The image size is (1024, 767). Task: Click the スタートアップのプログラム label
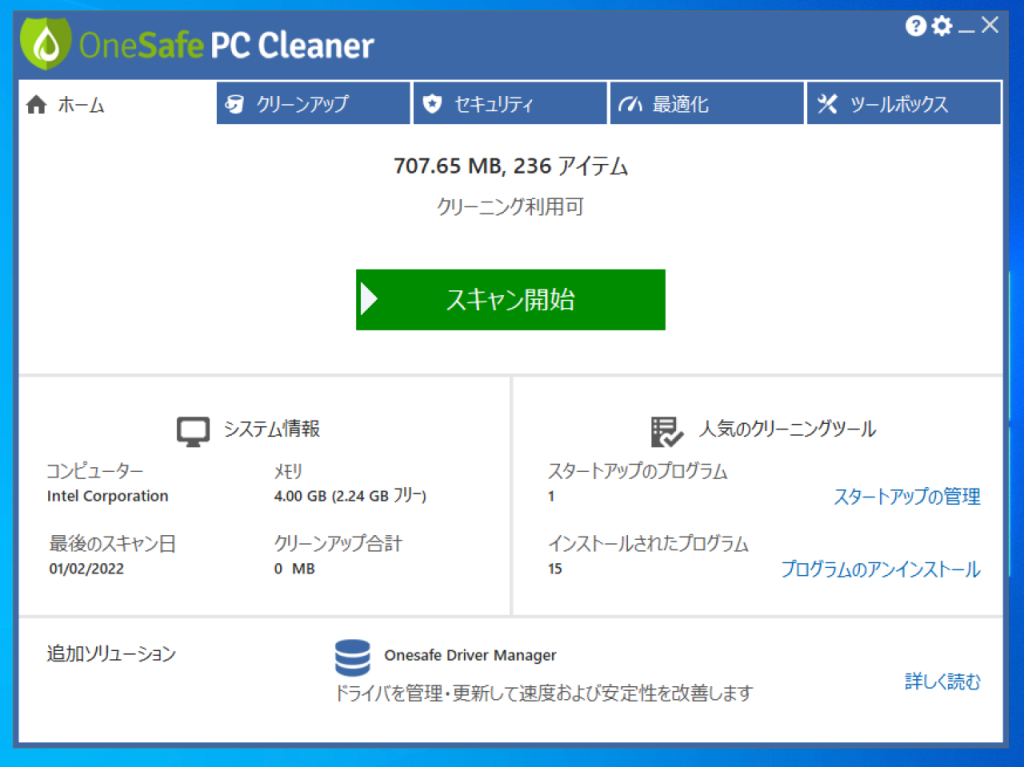point(637,470)
